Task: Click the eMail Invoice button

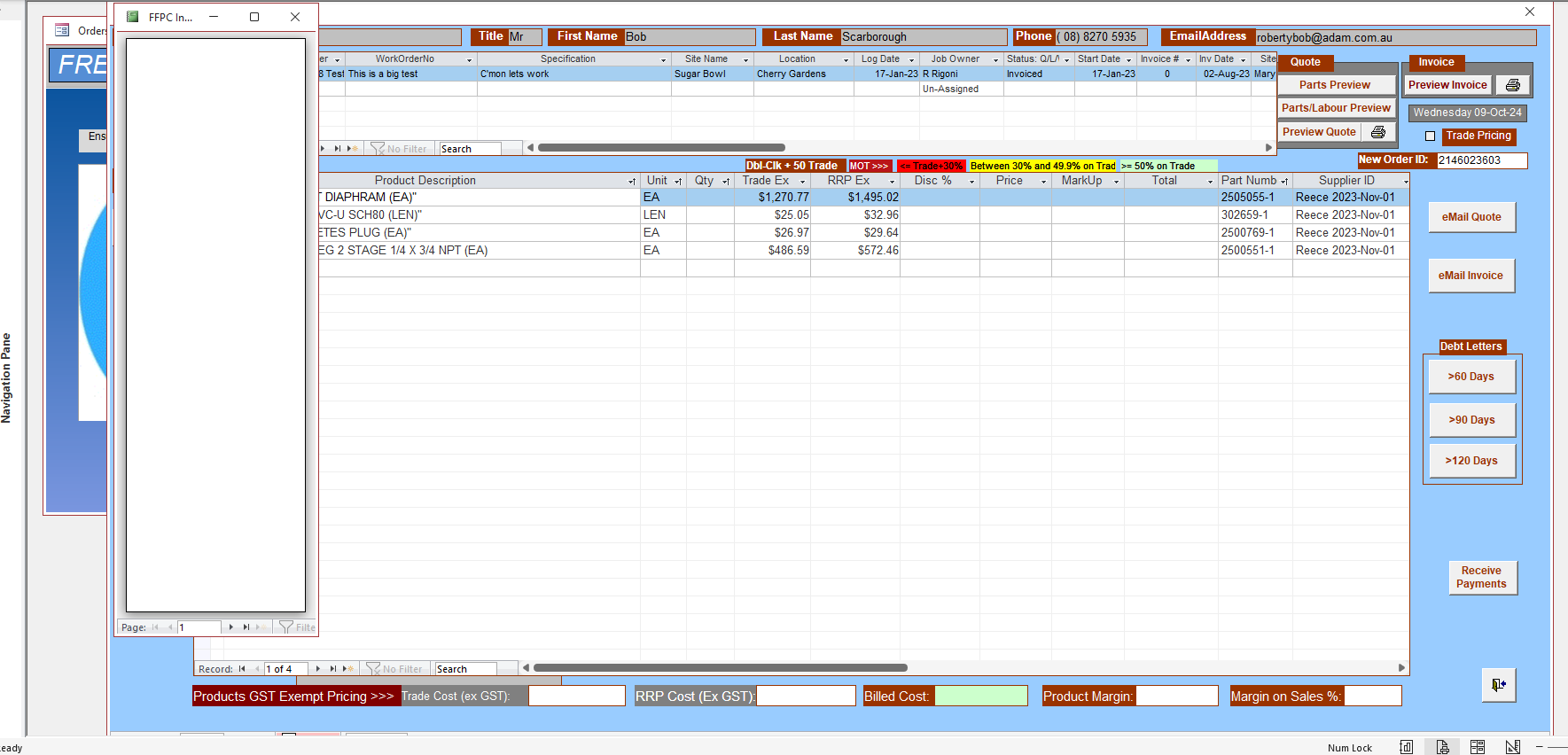Action: click(1470, 276)
